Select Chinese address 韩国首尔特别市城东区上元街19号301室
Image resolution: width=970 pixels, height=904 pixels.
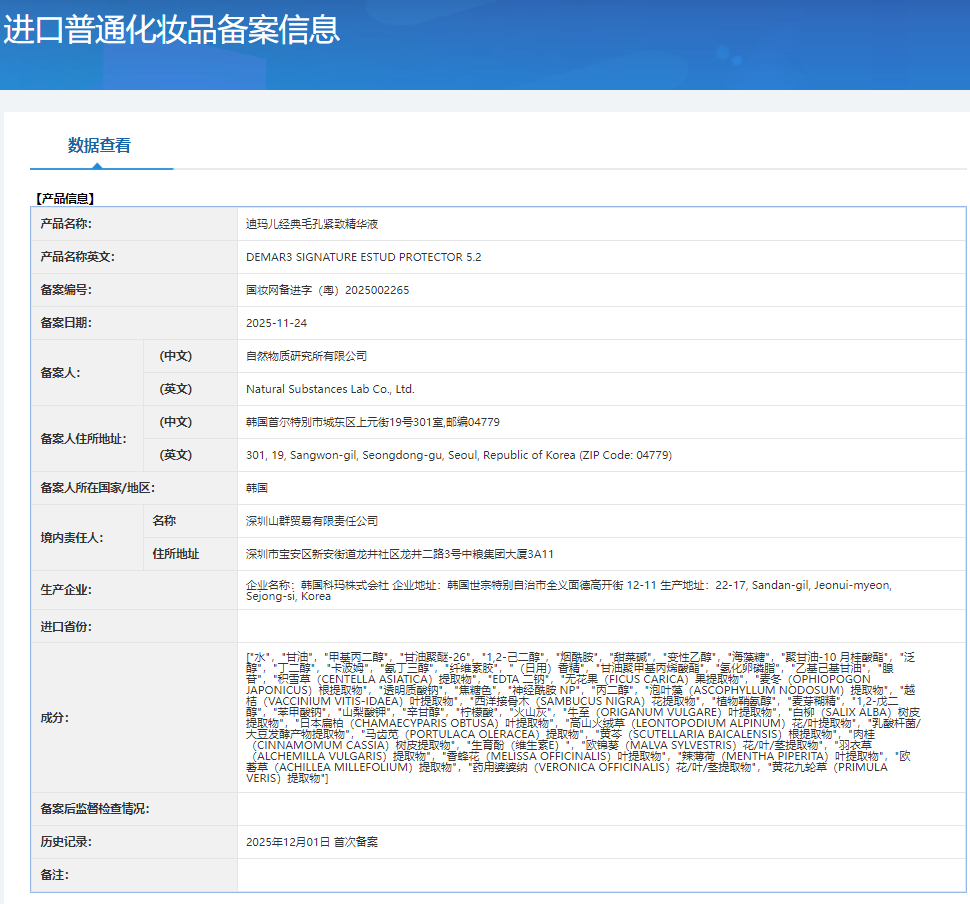click(345, 422)
